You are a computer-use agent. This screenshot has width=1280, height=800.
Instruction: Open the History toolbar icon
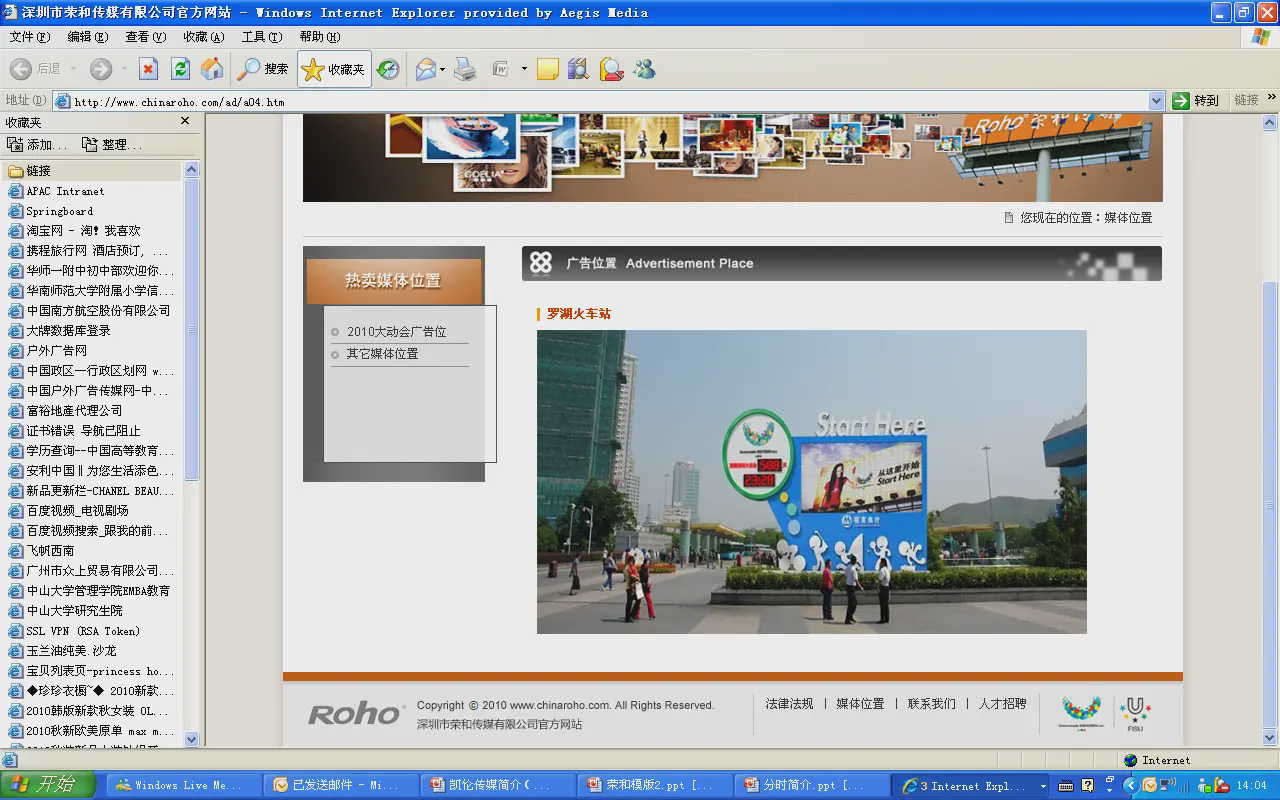coord(388,69)
